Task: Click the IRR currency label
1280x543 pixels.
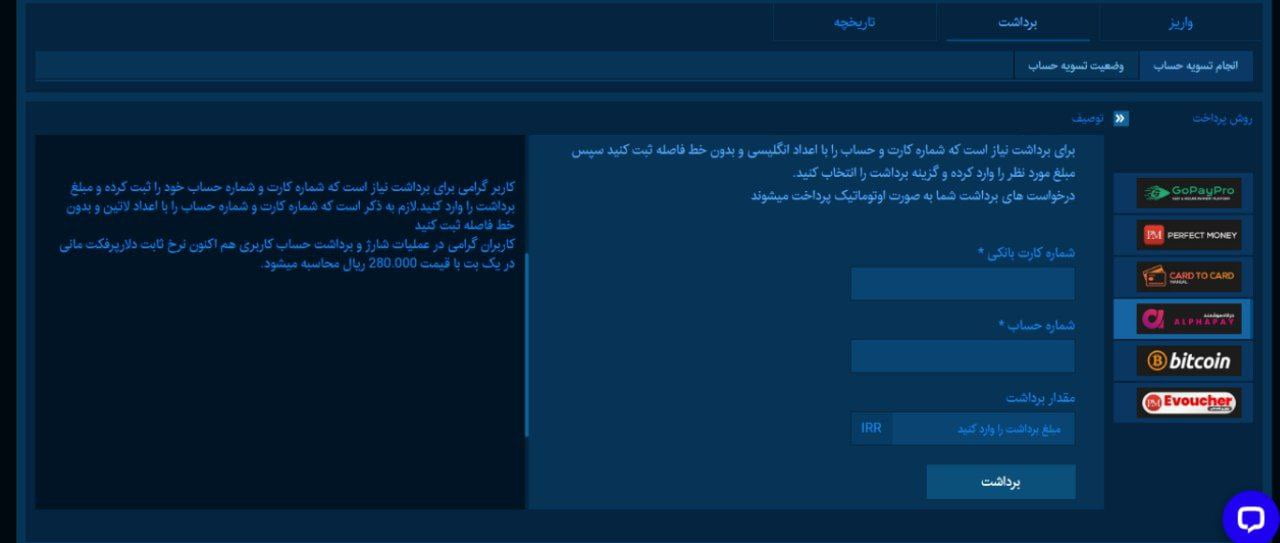Action: coord(872,428)
